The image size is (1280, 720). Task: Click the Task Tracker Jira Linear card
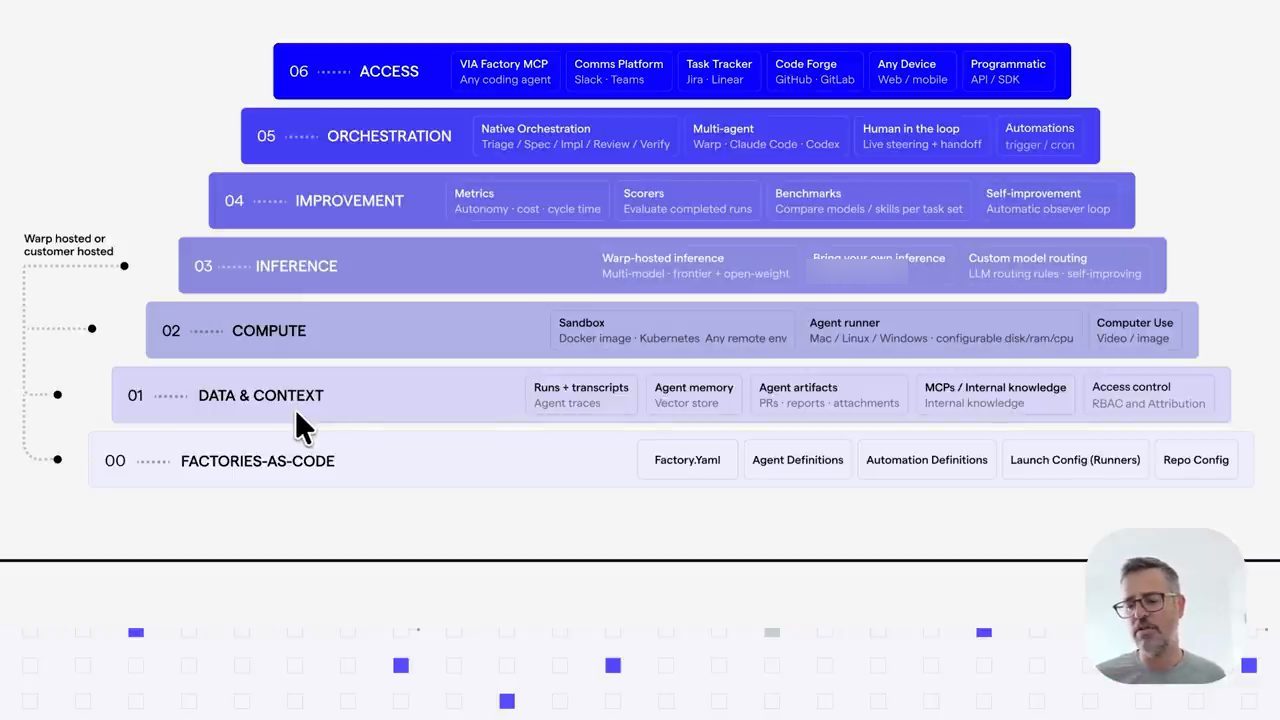720,71
